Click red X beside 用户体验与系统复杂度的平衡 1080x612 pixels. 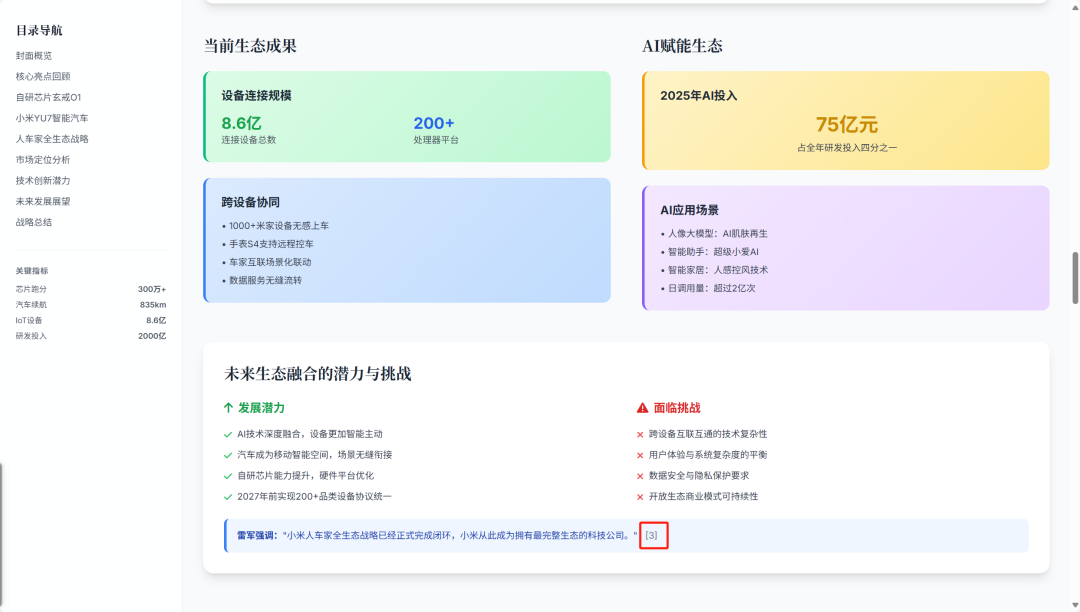click(x=641, y=455)
